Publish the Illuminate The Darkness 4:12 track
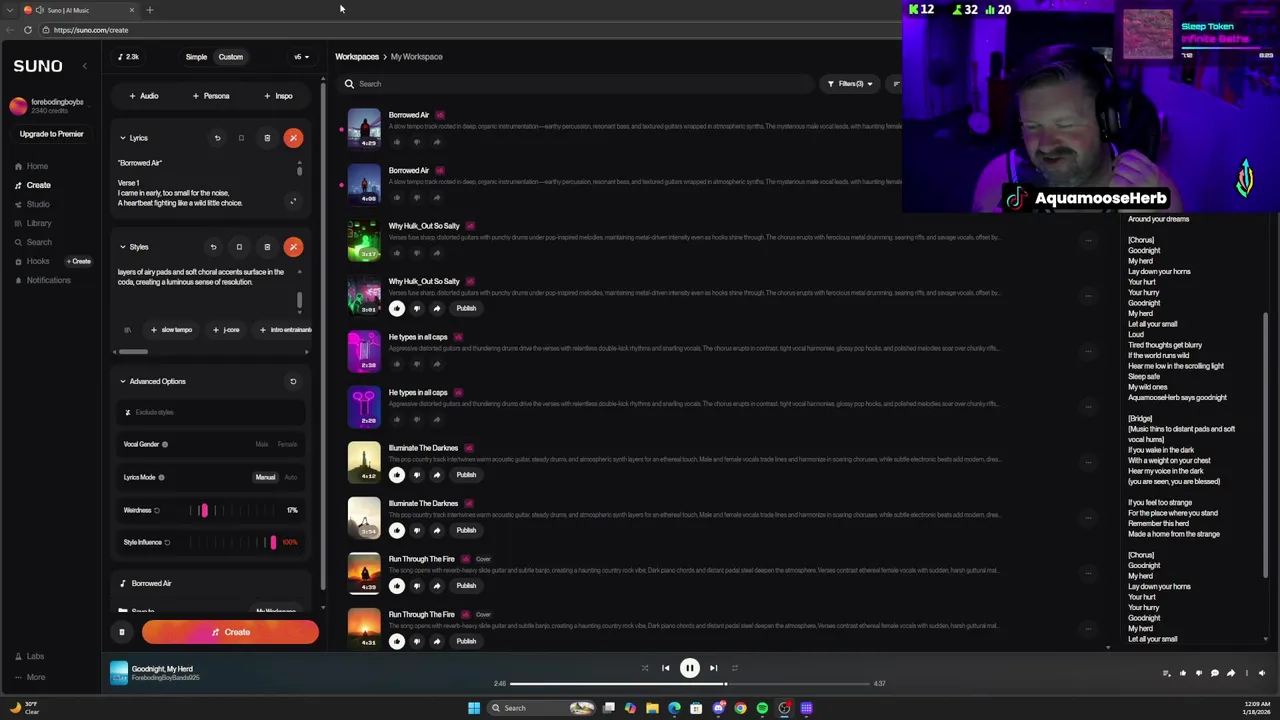This screenshot has width=1280, height=720. tap(466, 475)
